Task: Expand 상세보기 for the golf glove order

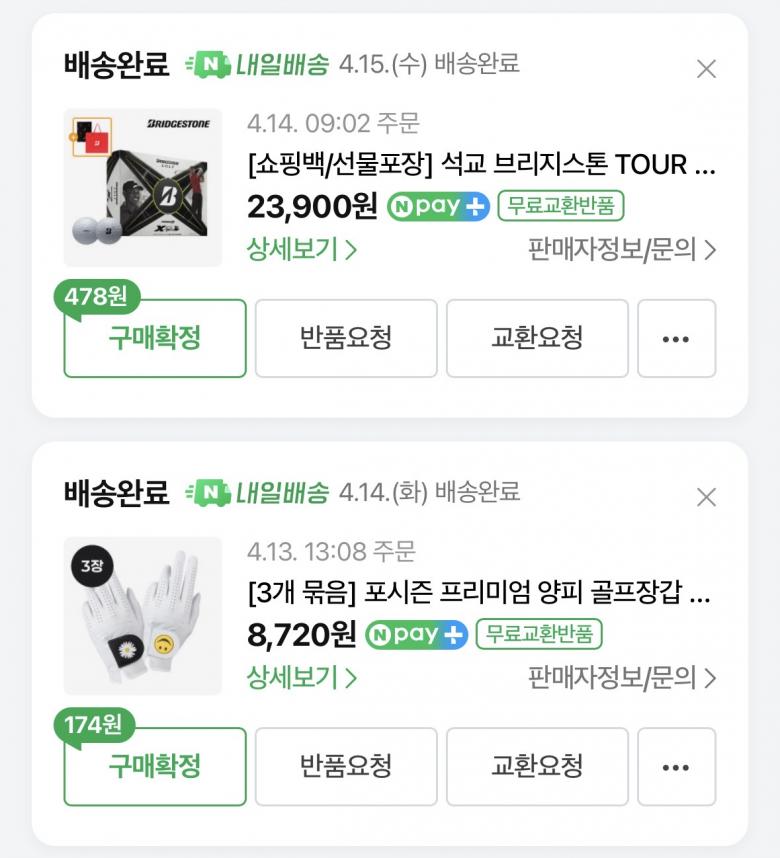Action: click(x=301, y=678)
